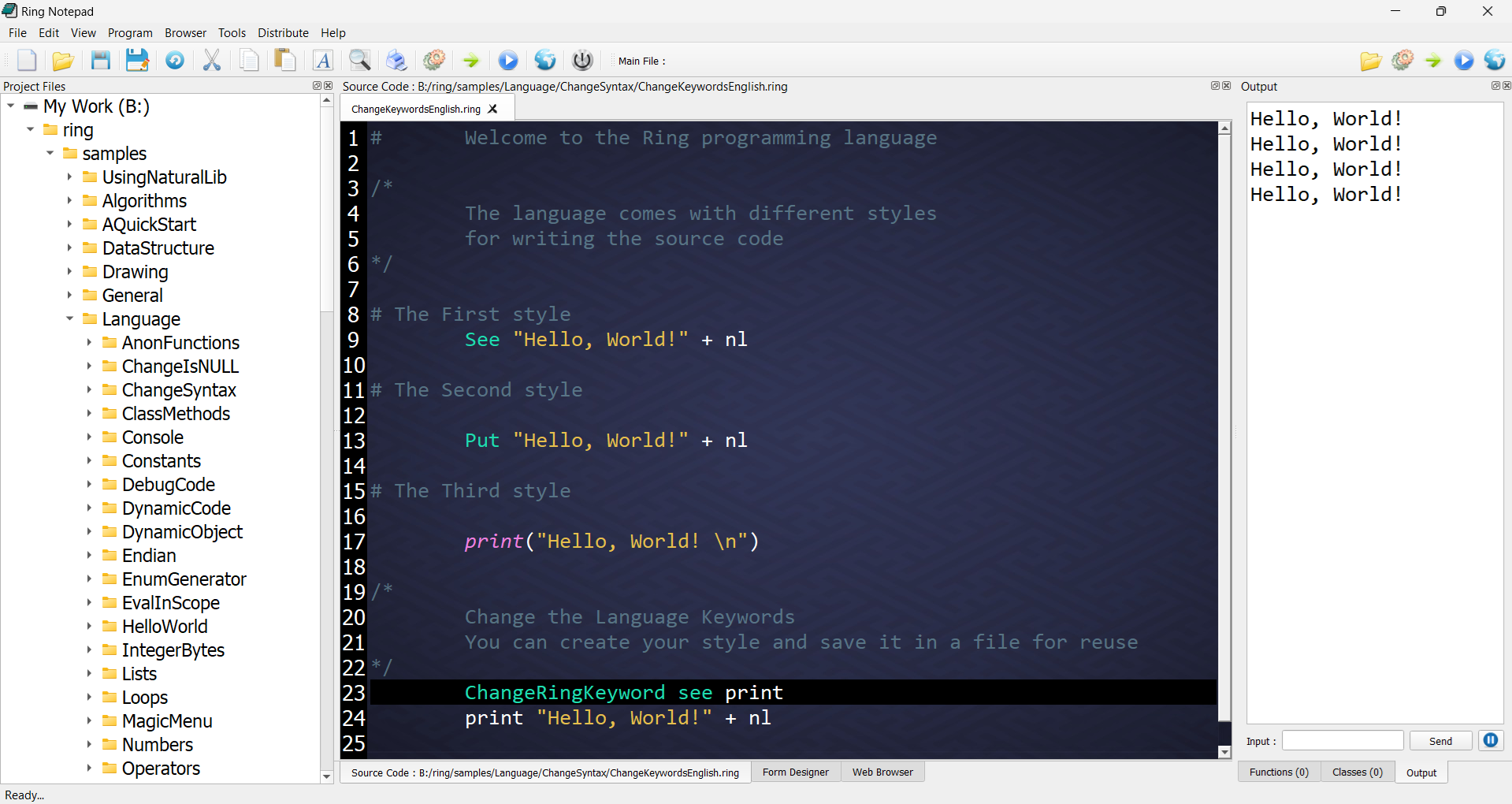This screenshot has width=1512, height=804.
Task: Expand the UsingNaturalLib folder
Action: (69, 177)
